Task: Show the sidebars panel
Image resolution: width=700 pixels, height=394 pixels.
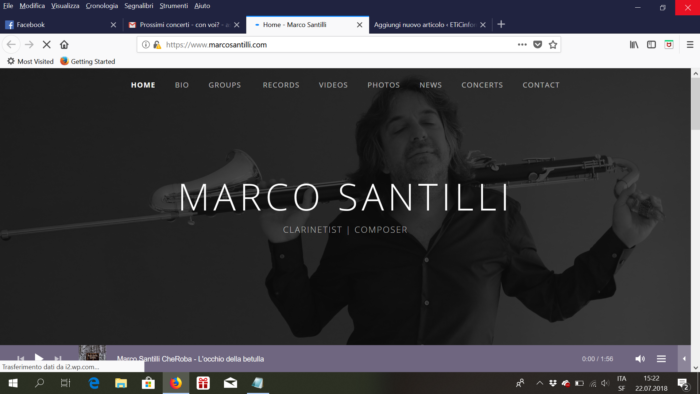Action: 651,45
